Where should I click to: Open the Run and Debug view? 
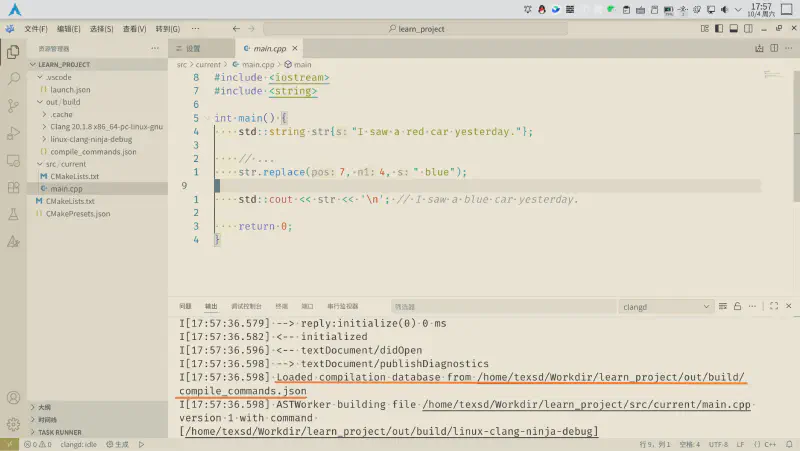pyautogui.click(x=13, y=132)
